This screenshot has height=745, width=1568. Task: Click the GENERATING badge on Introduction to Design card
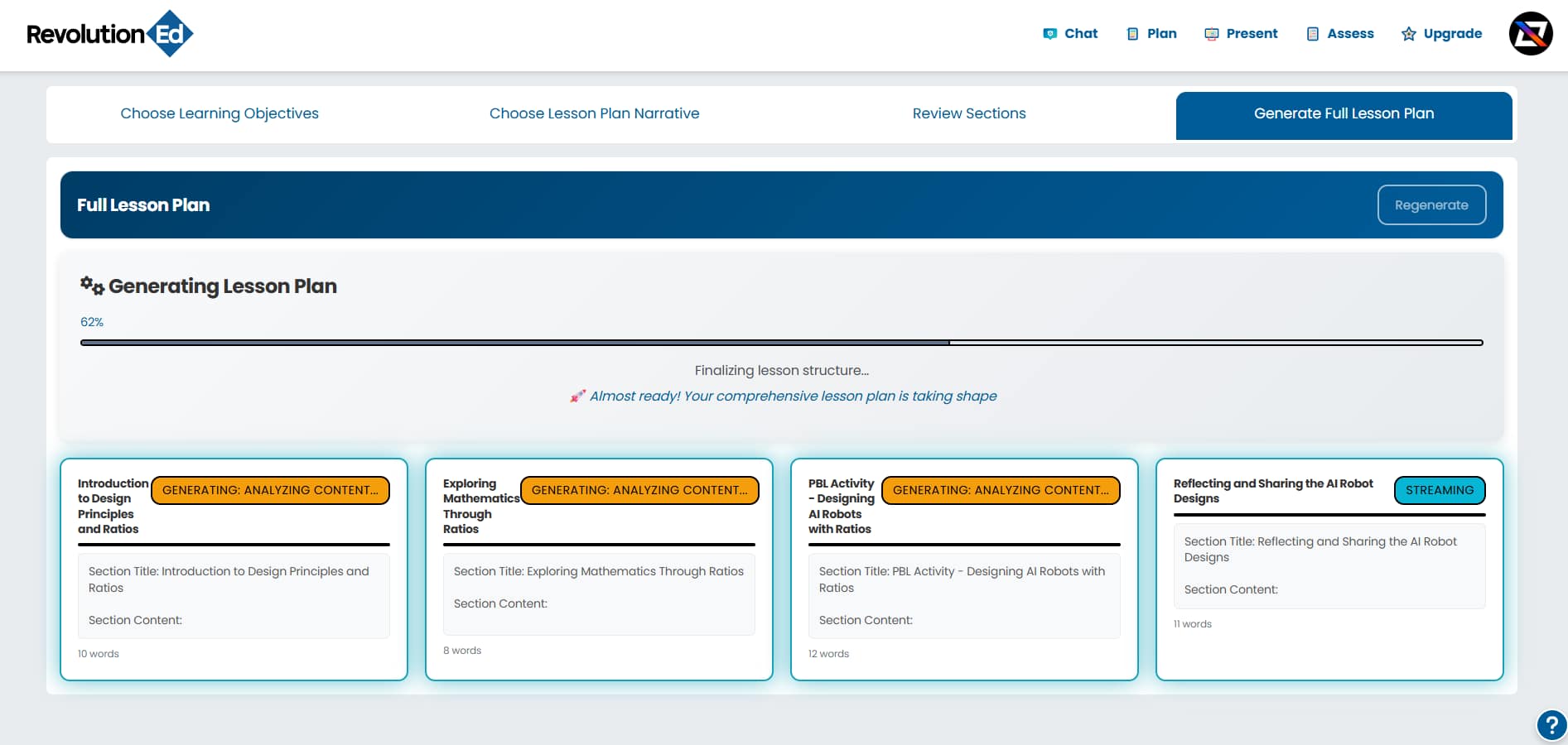point(270,490)
